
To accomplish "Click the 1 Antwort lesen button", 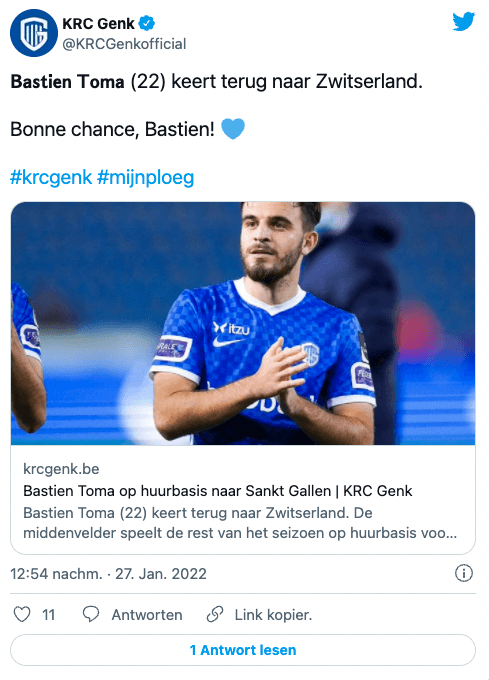I will (243, 650).
